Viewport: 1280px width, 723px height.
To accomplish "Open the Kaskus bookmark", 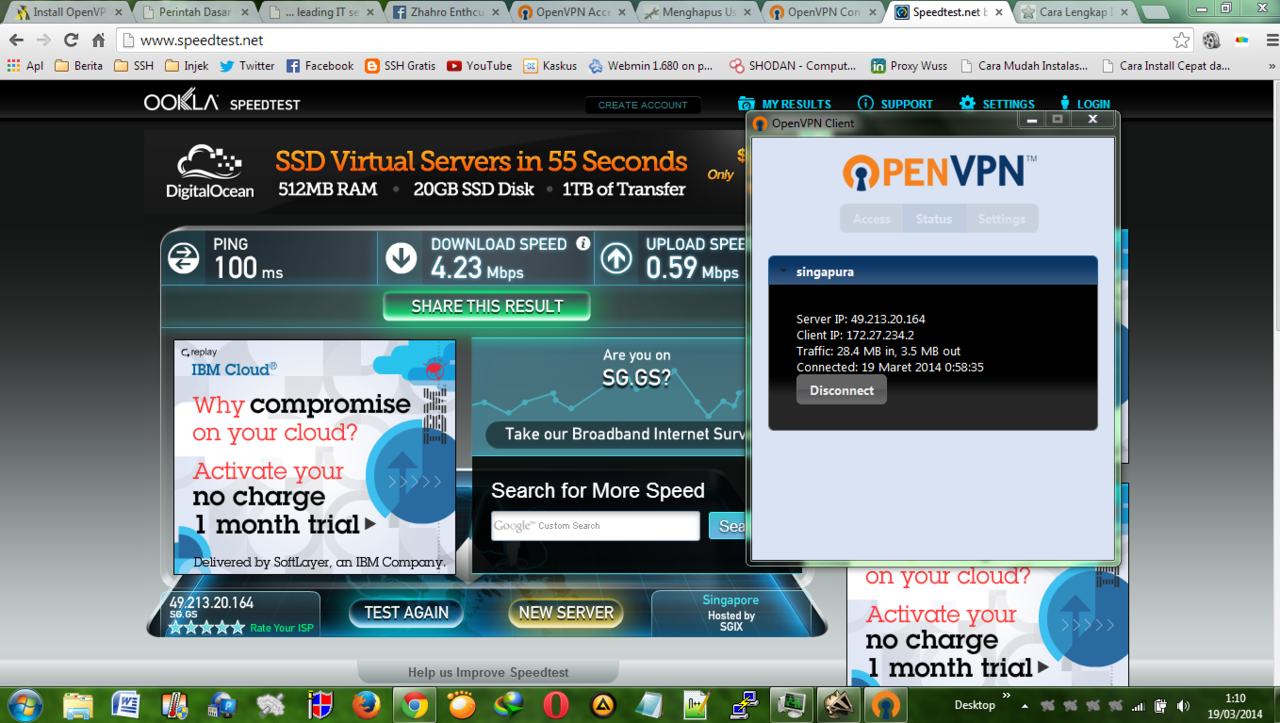I will click(550, 66).
